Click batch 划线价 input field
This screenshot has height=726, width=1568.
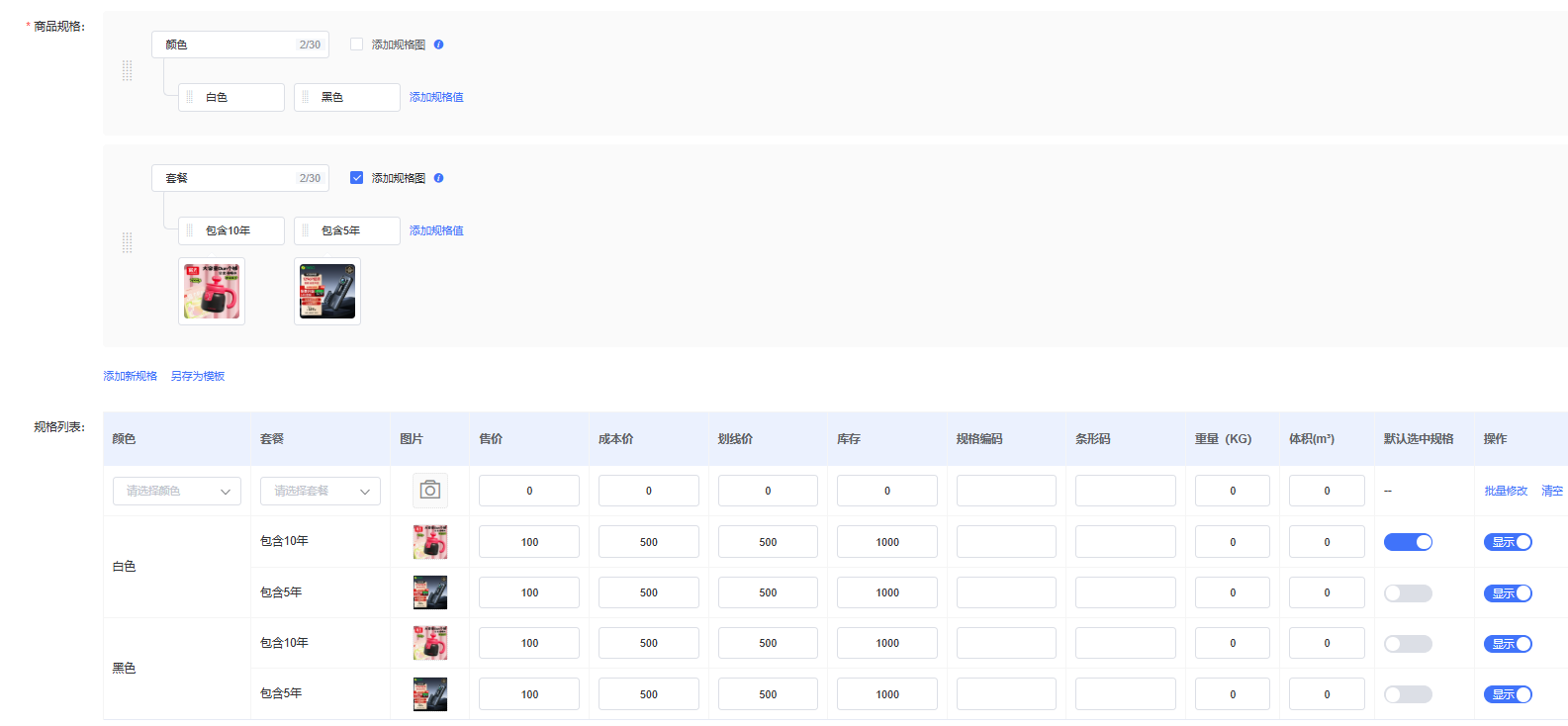coord(768,491)
